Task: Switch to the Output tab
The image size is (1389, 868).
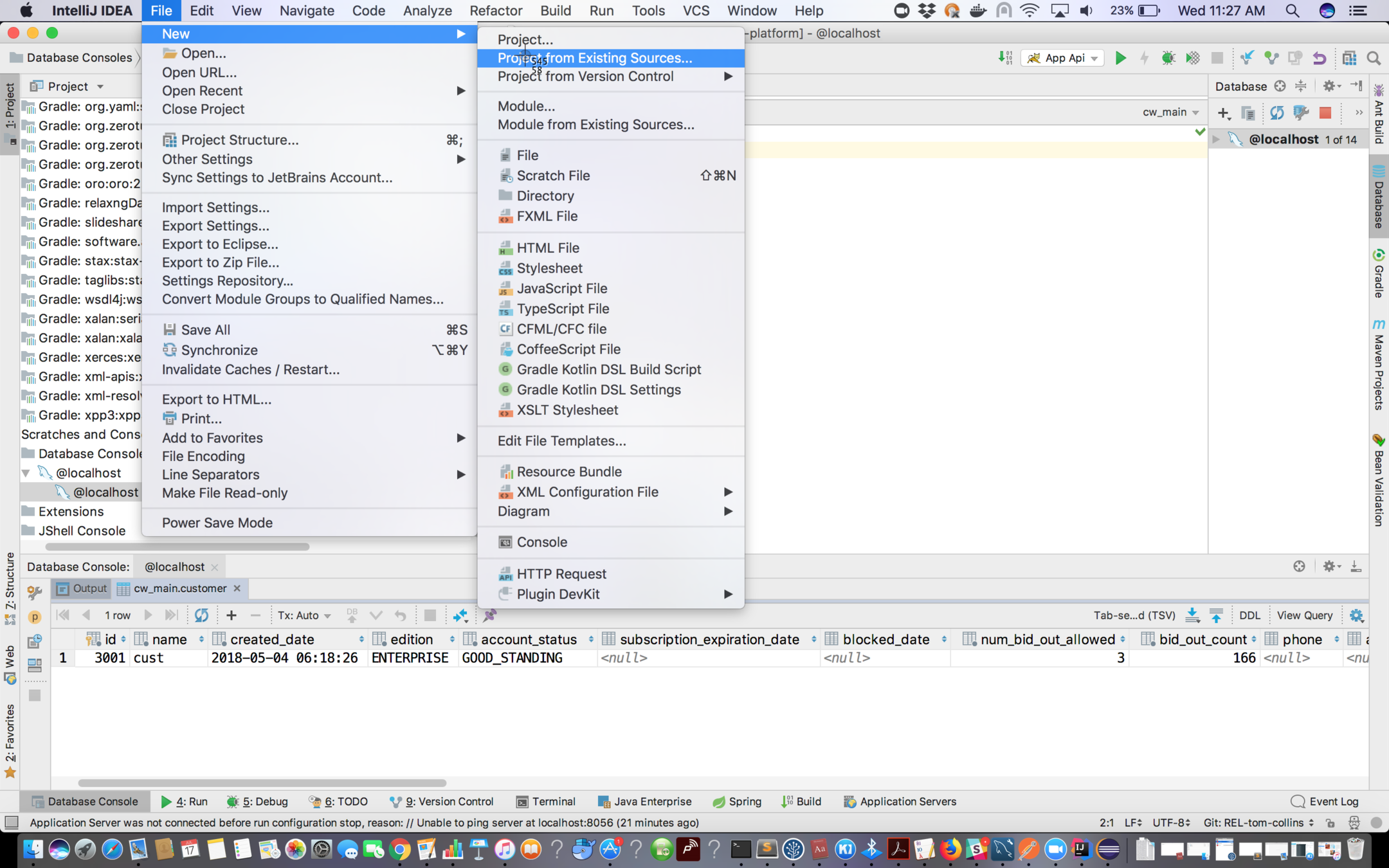Action: click(82, 588)
